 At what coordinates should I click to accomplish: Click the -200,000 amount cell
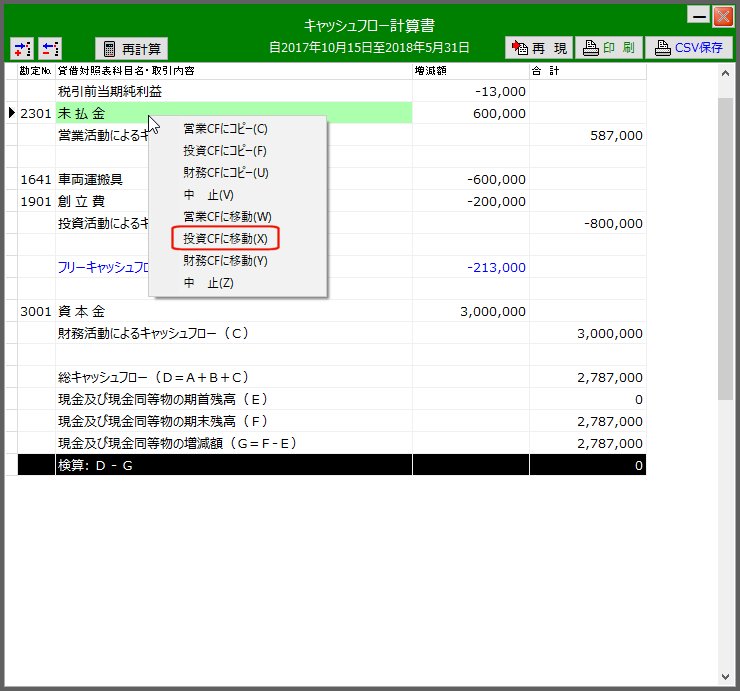click(x=471, y=202)
